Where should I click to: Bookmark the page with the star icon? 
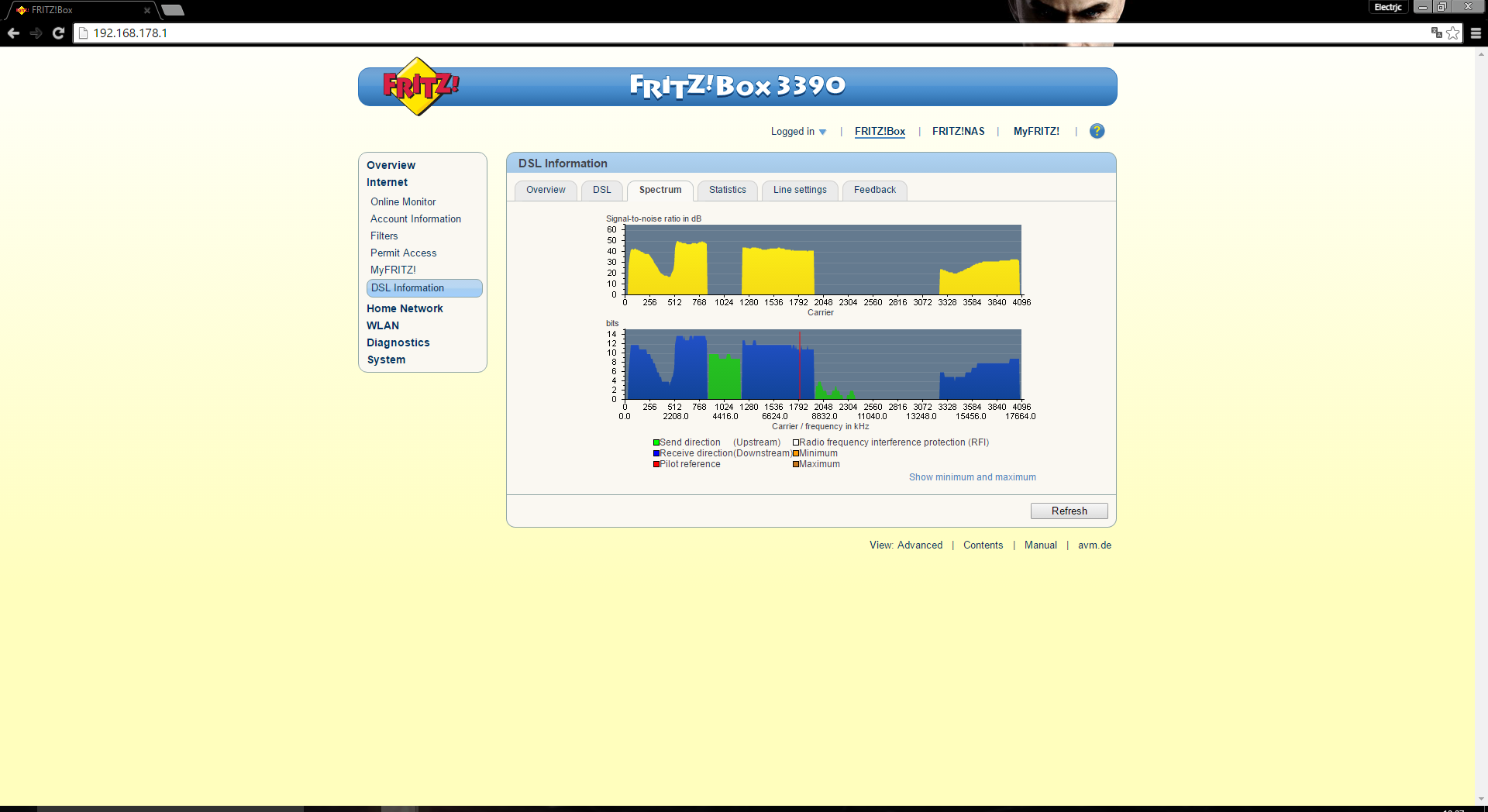[1453, 33]
